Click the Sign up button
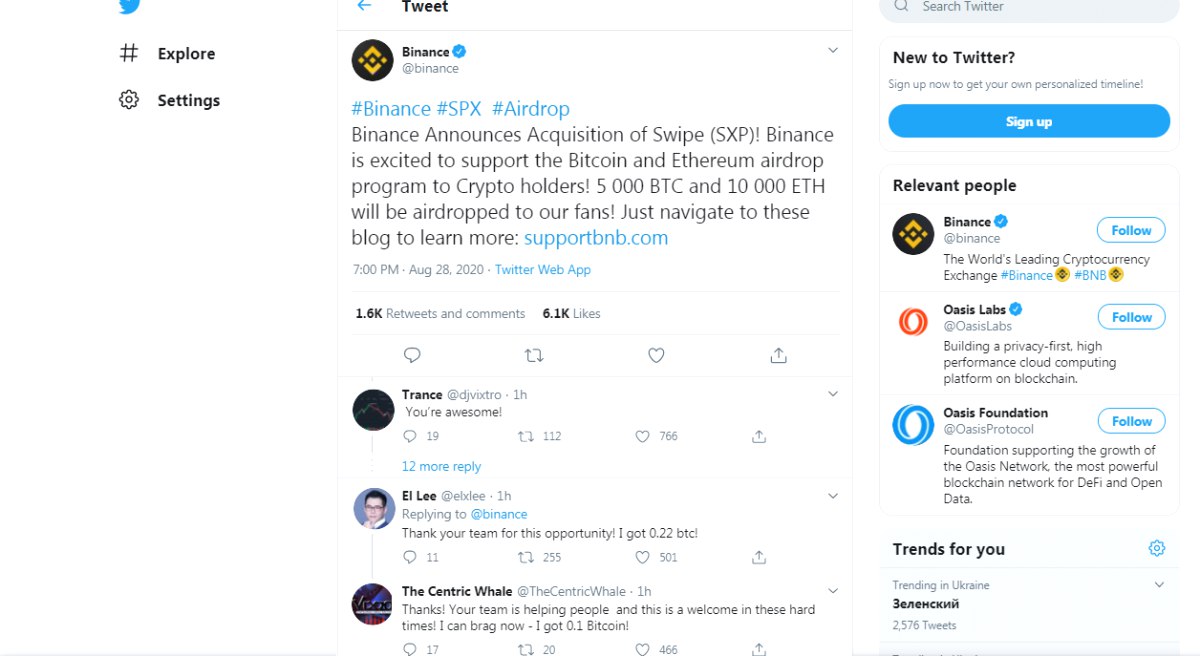The height and width of the screenshot is (656, 1200). (1029, 121)
